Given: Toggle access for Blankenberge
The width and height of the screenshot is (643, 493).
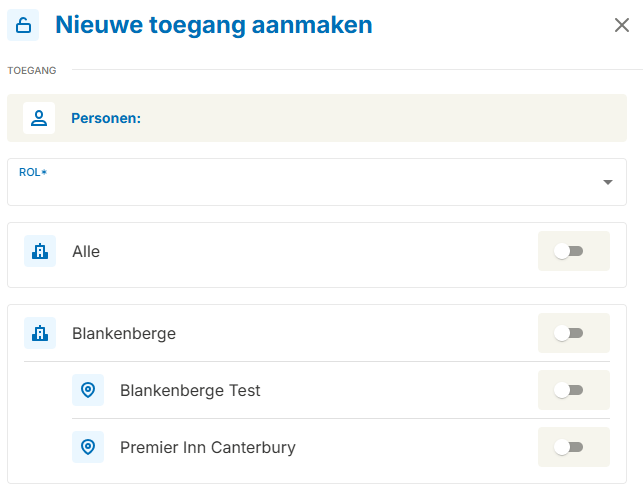Looking at the screenshot, I should [570, 333].
